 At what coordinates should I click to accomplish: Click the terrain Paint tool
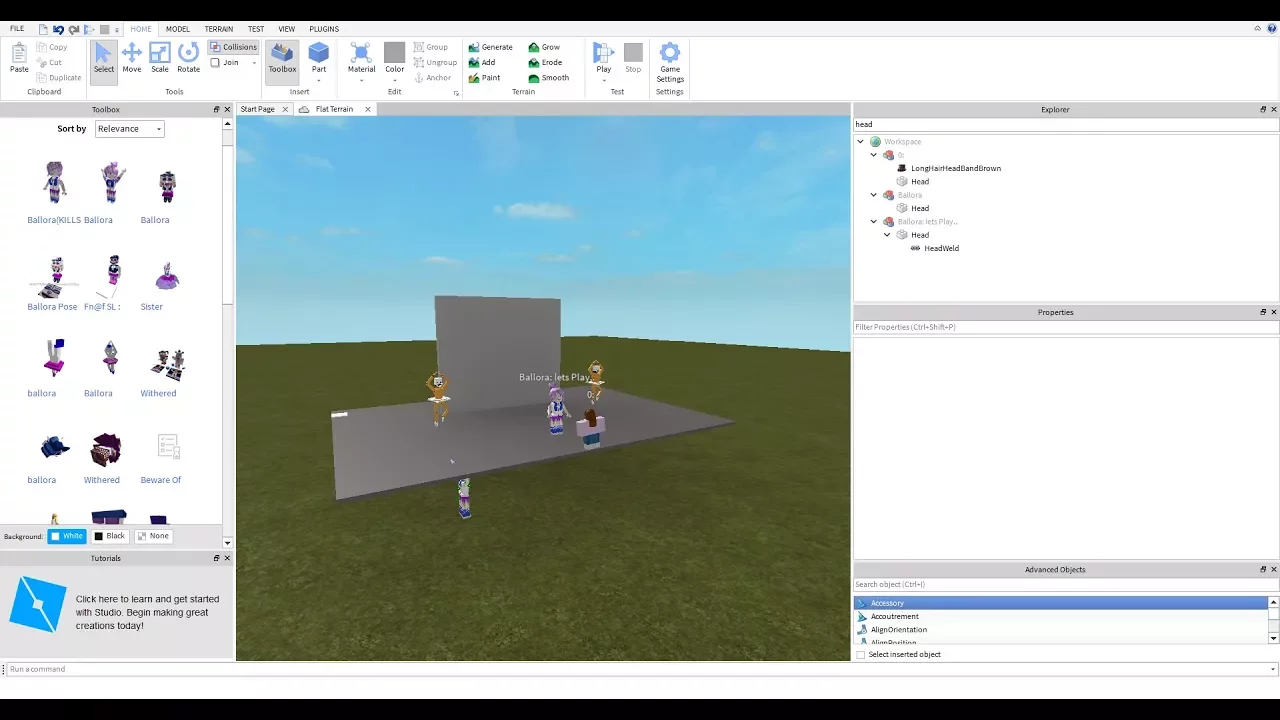click(484, 78)
